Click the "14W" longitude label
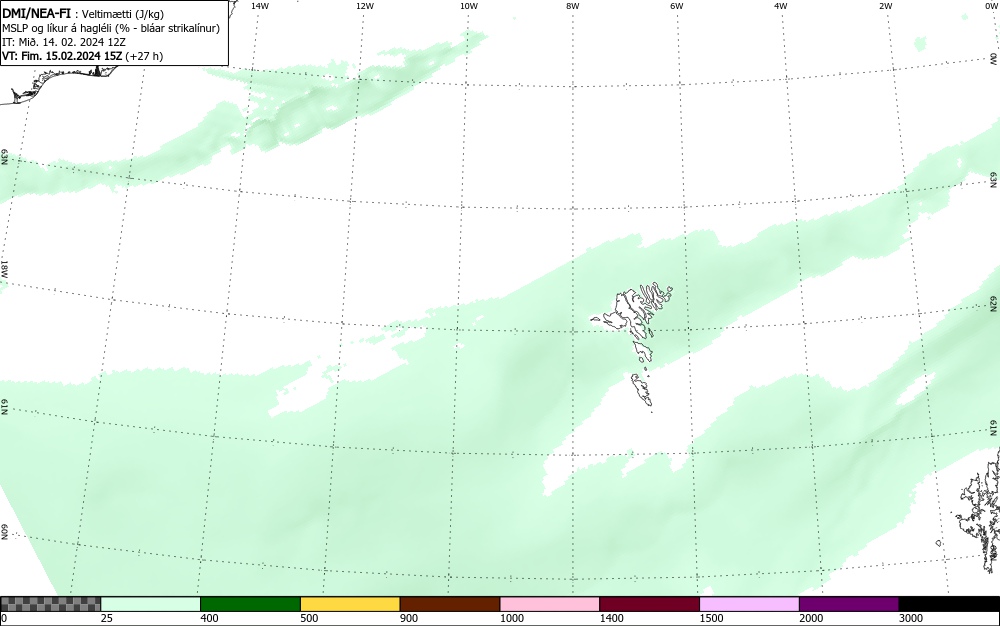The image size is (1000, 626). [x=260, y=6]
